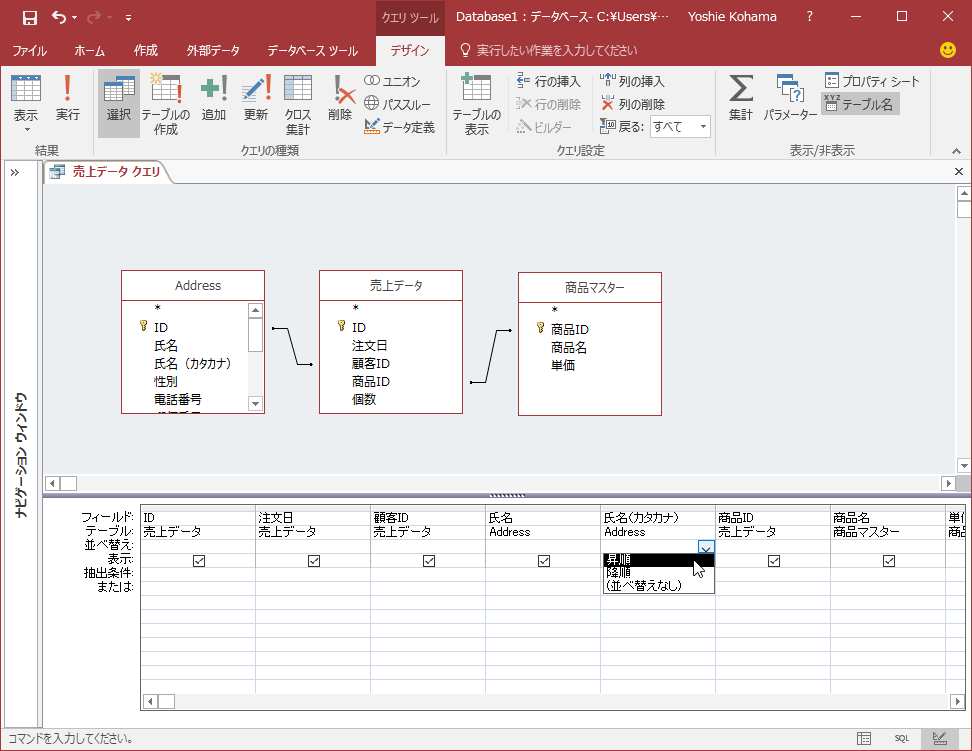
Task: Click 列の削除 delete columns
Action: click(632, 104)
